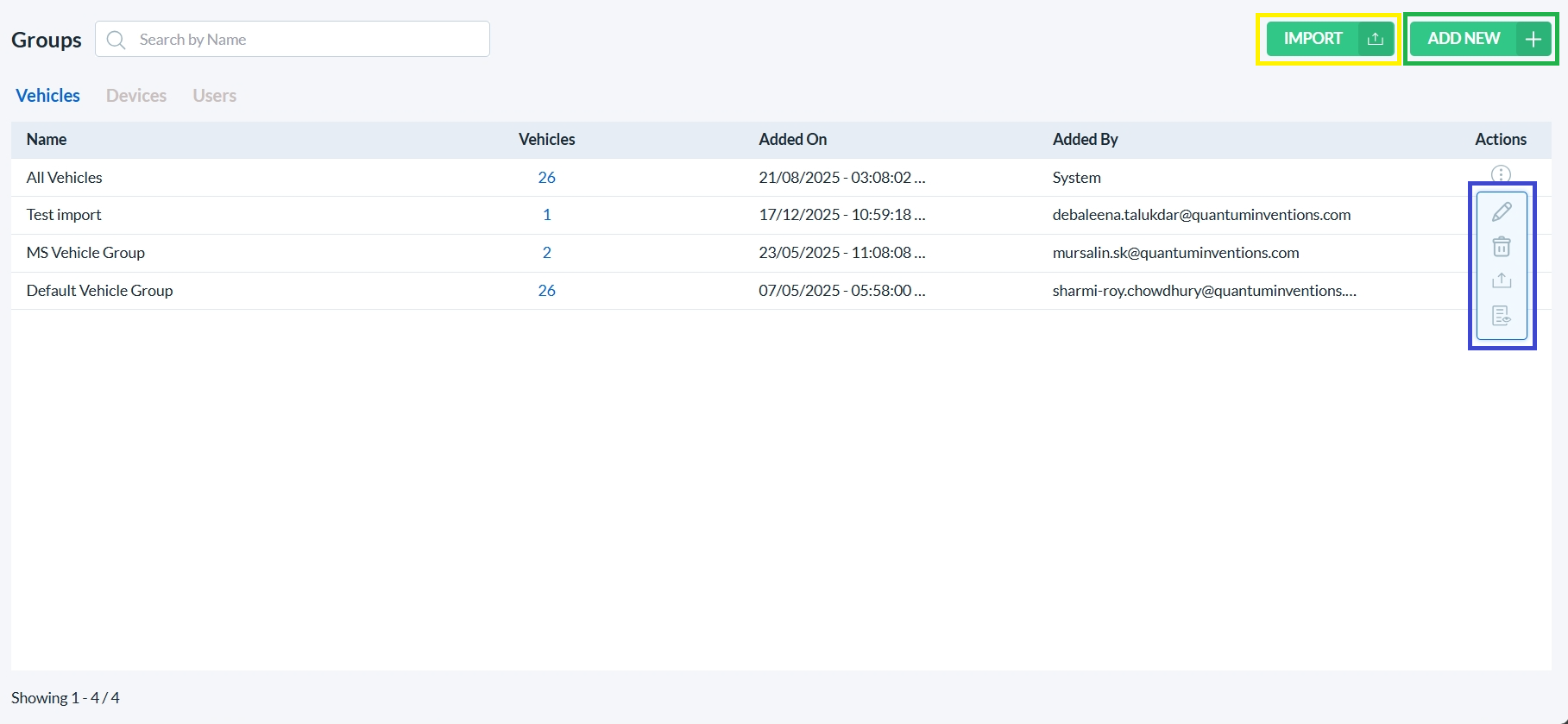Switch to the Devices tab

click(136, 96)
